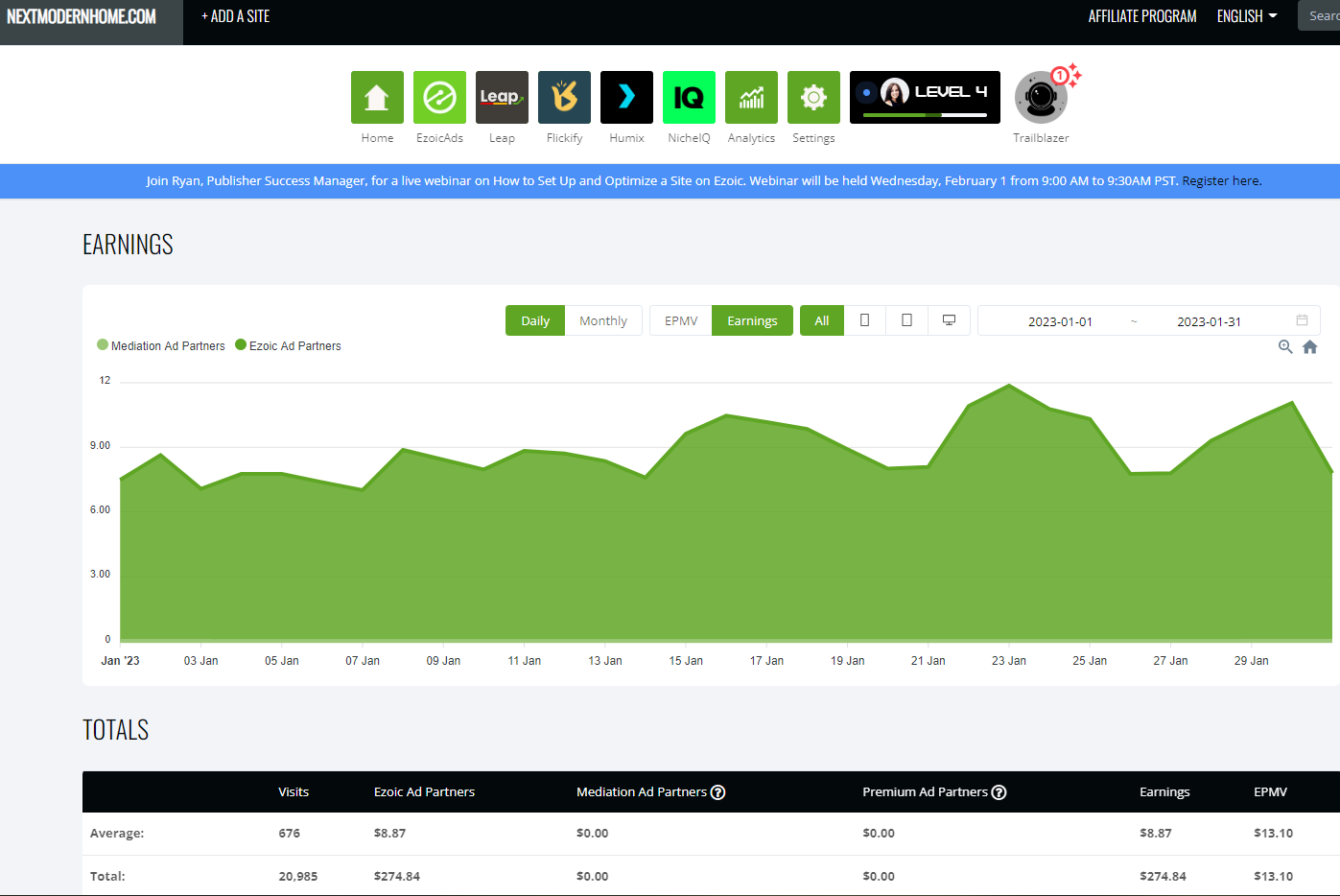Click the chart zoom magnifier icon
The image size is (1340, 896).
(1285, 347)
